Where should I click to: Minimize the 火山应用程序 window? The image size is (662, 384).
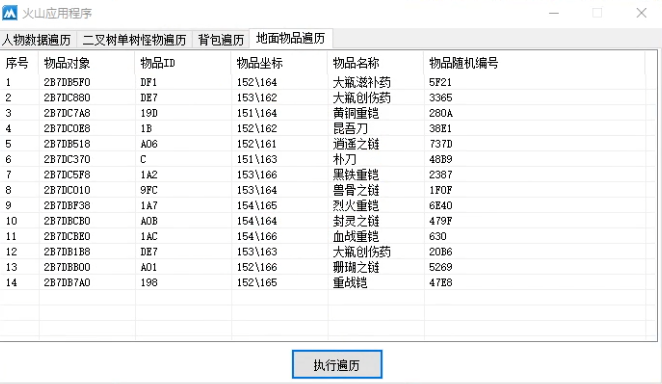(554, 13)
